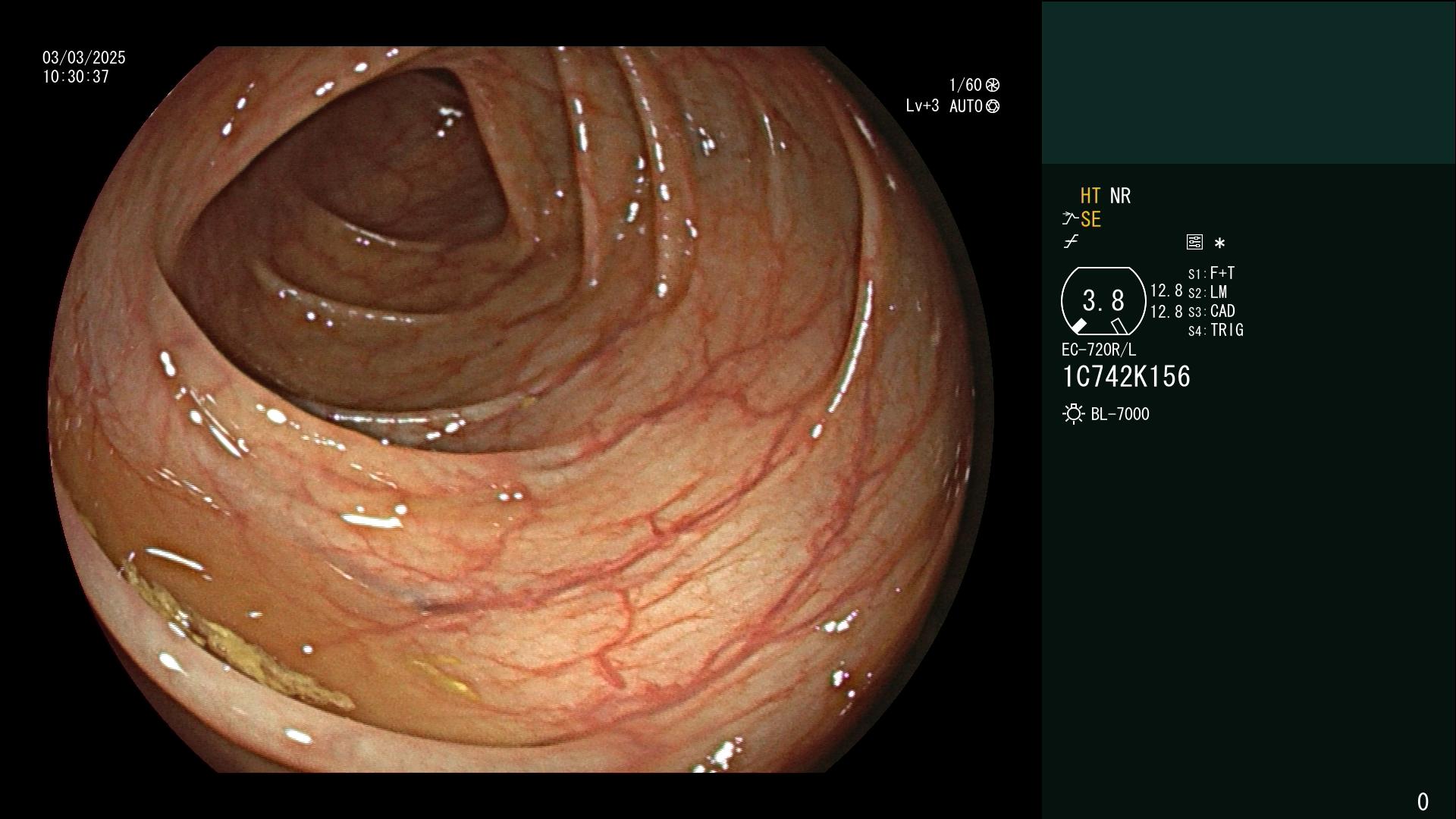Click the 1/60 shutter speed value
The height and width of the screenshot is (819, 1456).
[x=965, y=85]
